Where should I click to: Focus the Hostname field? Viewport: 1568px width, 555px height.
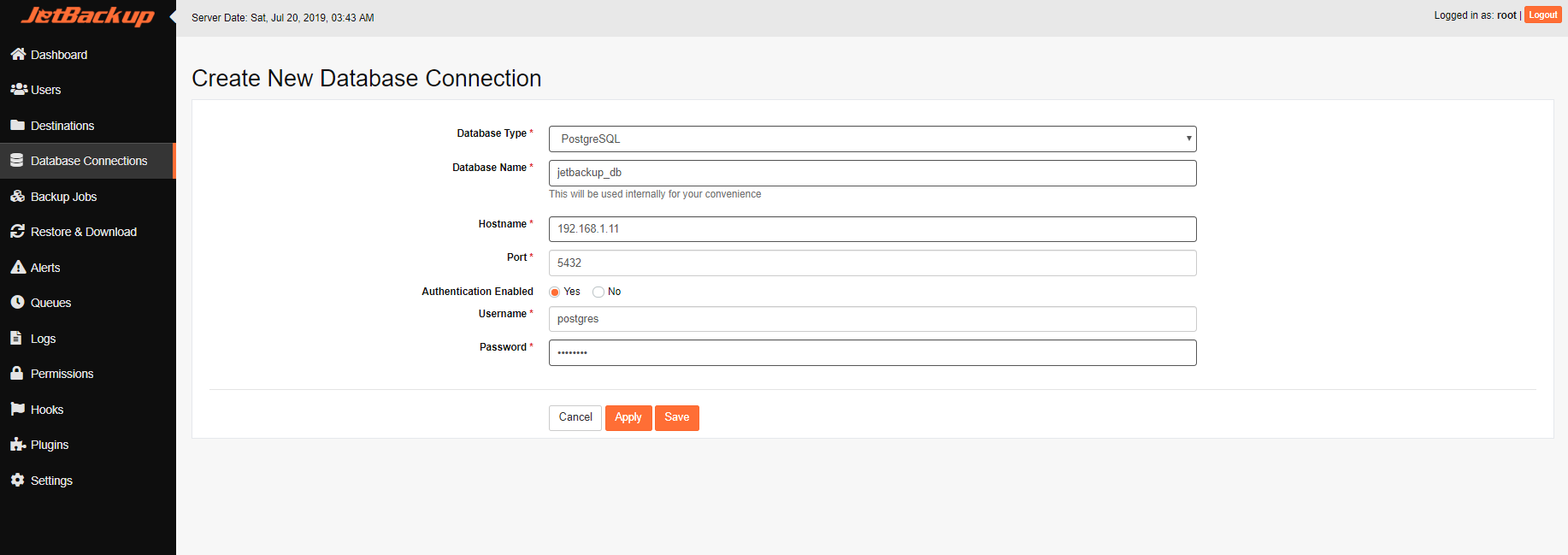(x=872, y=229)
